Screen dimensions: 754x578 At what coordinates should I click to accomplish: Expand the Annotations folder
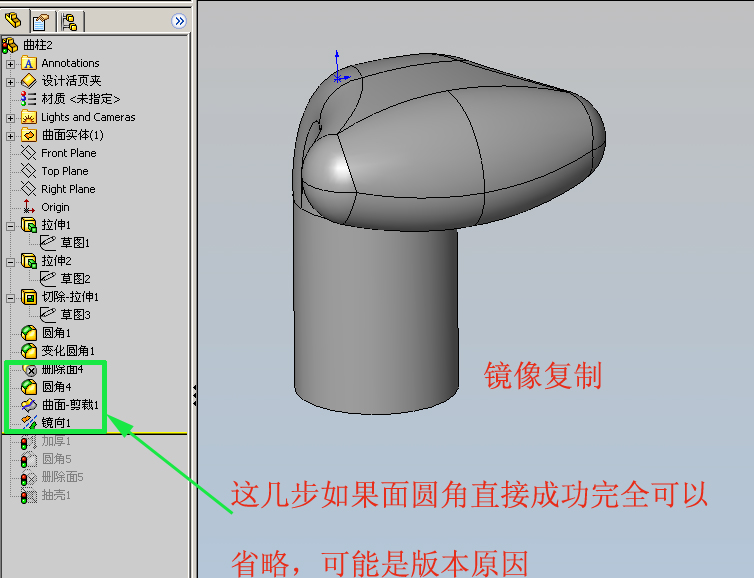[10, 63]
